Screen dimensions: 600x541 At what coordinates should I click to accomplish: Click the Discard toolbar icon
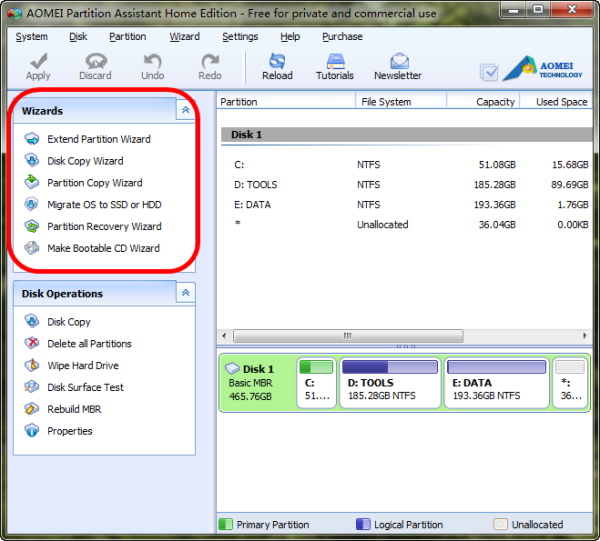click(96, 61)
